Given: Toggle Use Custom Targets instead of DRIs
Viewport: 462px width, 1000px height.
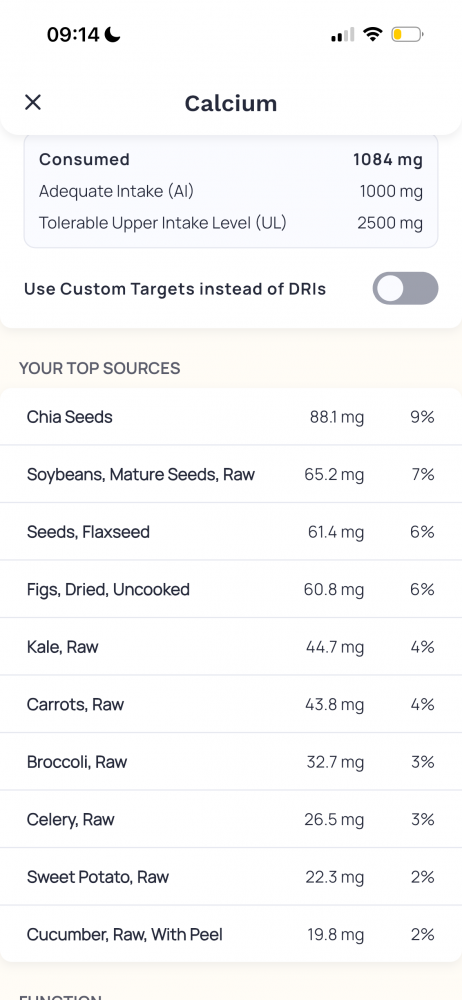Looking at the screenshot, I should tap(405, 288).
